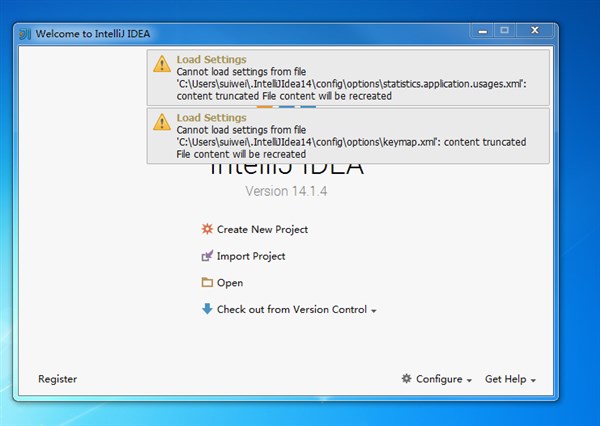
Task: Open the Get Help dropdown menu
Action: coord(511,380)
